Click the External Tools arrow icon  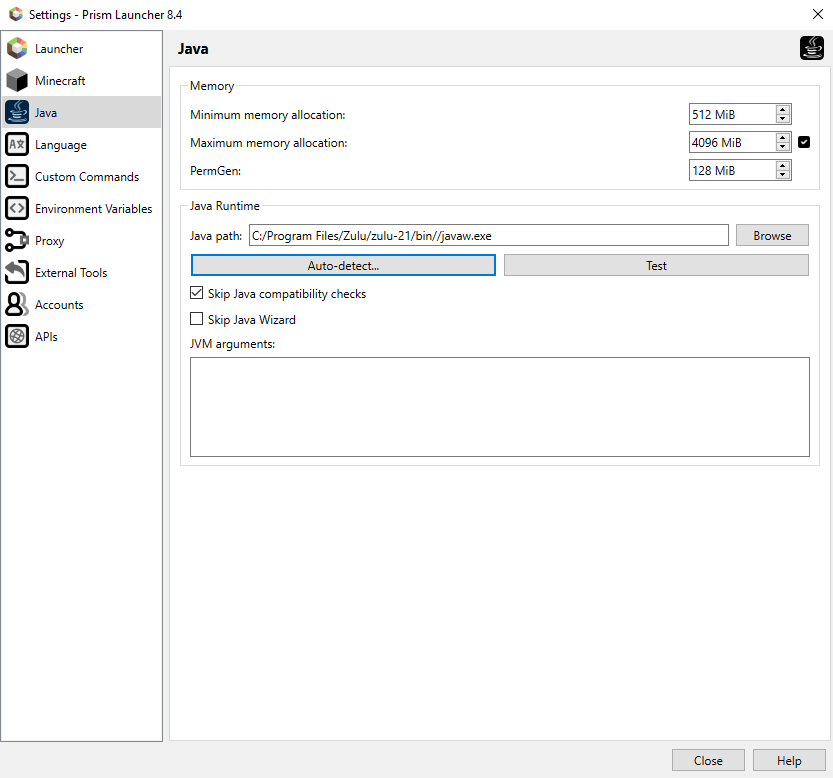pos(17,272)
